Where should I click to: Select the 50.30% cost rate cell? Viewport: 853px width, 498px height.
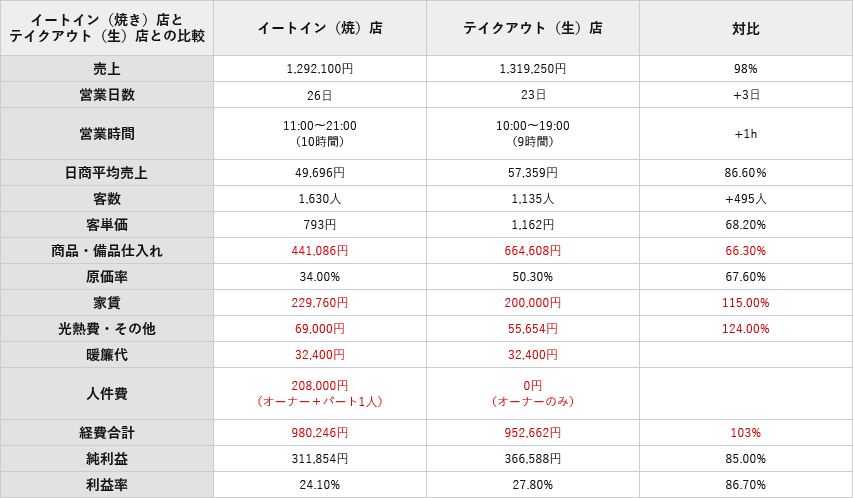coord(533,277)
